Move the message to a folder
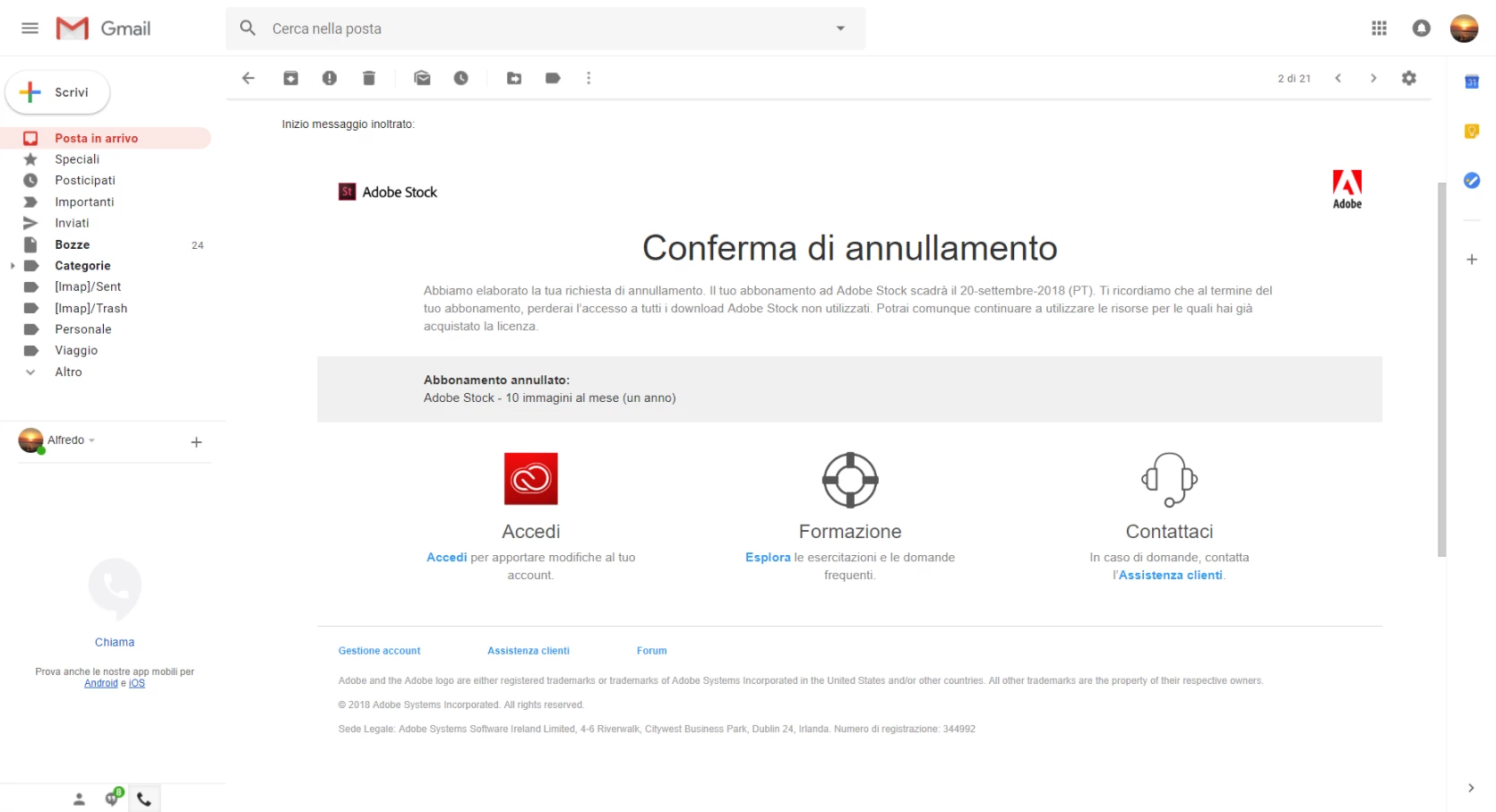Screen dimensions: 1496x812 pyautogui.click(x=514, y=78)
